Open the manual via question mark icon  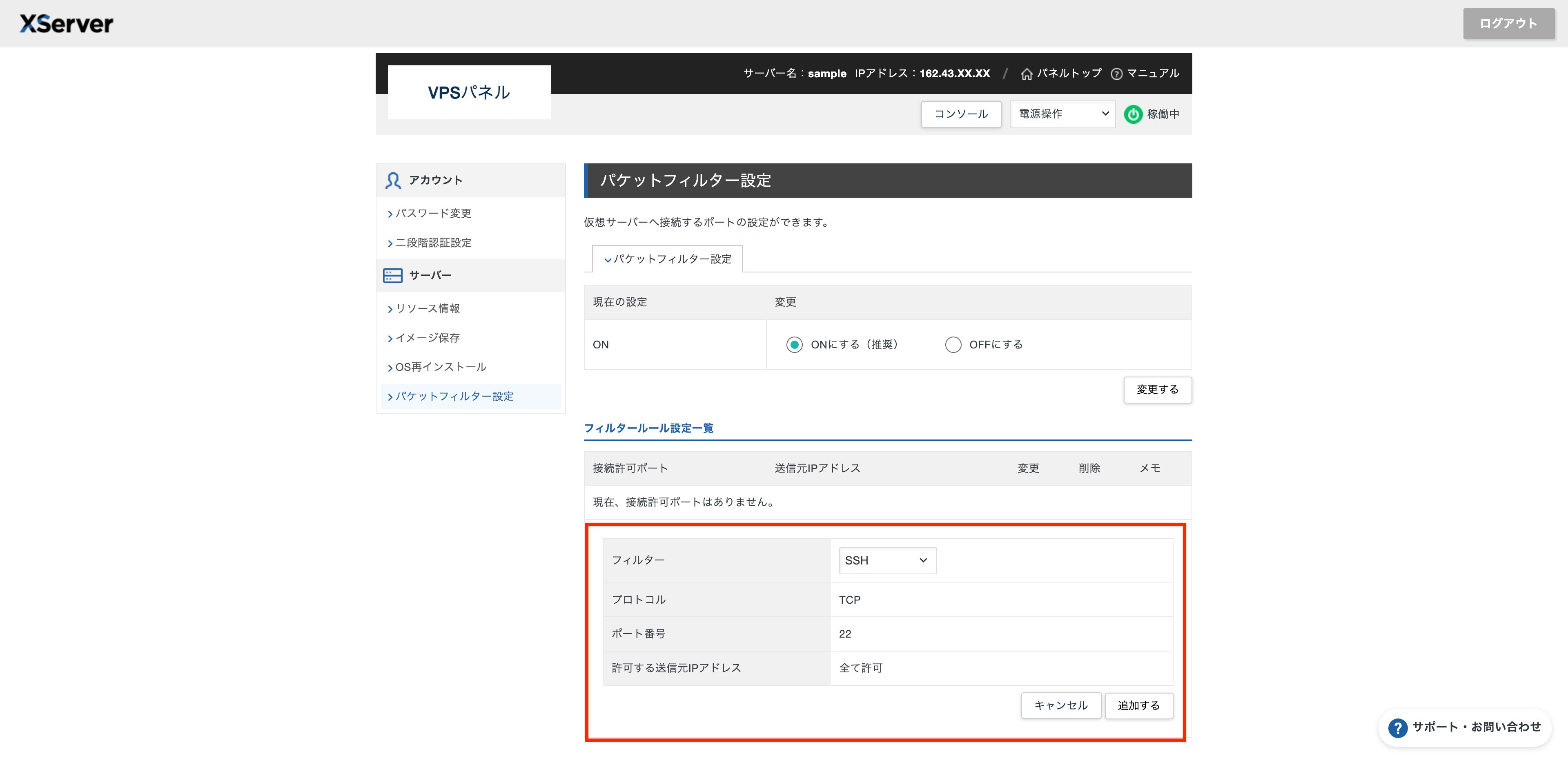(1117, 73)
